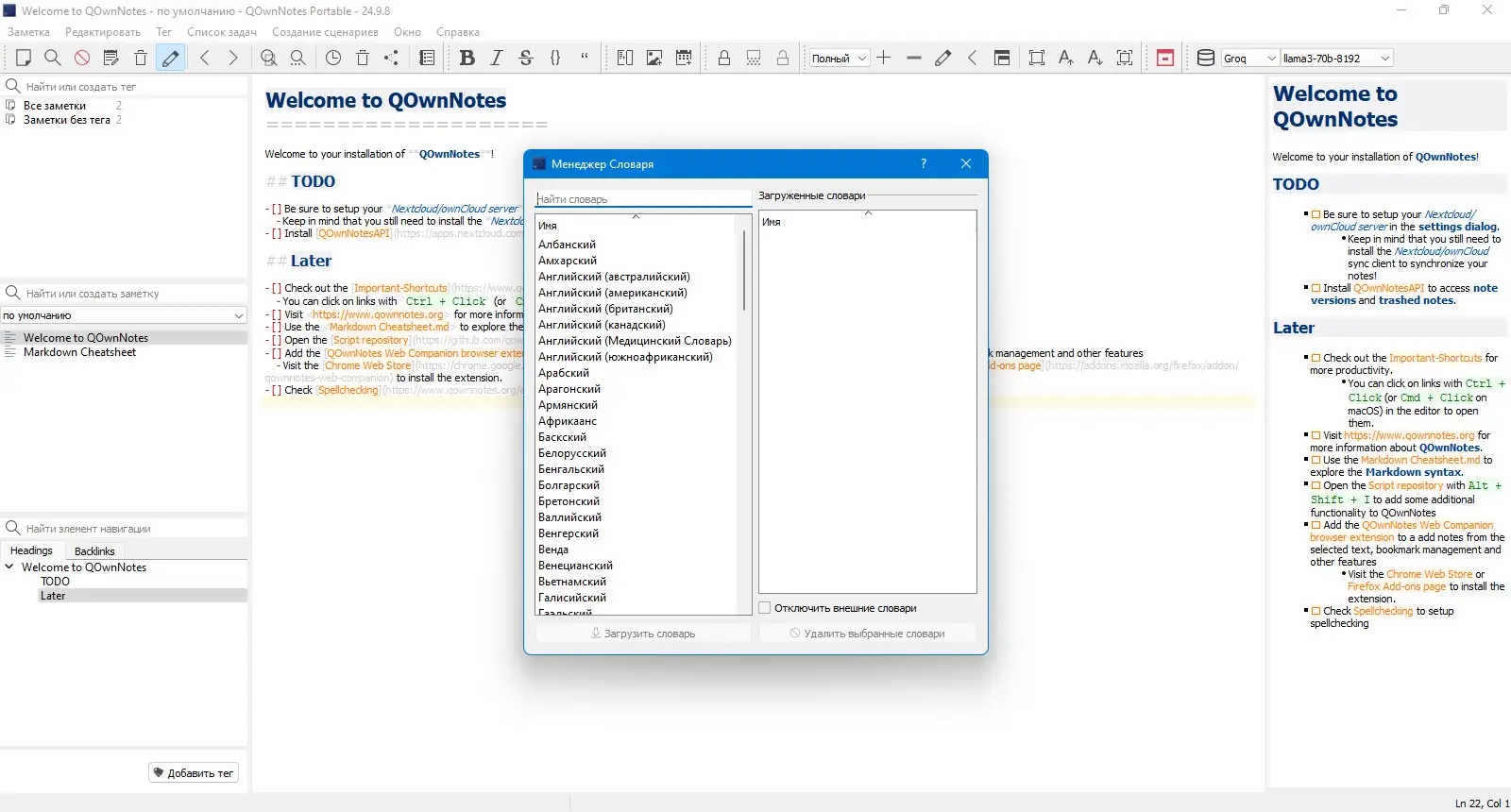The width and height of the screenshot is (1511, 812).
Task: Click the magnifier search-notes toolbar icon
Action: (53, 58)
